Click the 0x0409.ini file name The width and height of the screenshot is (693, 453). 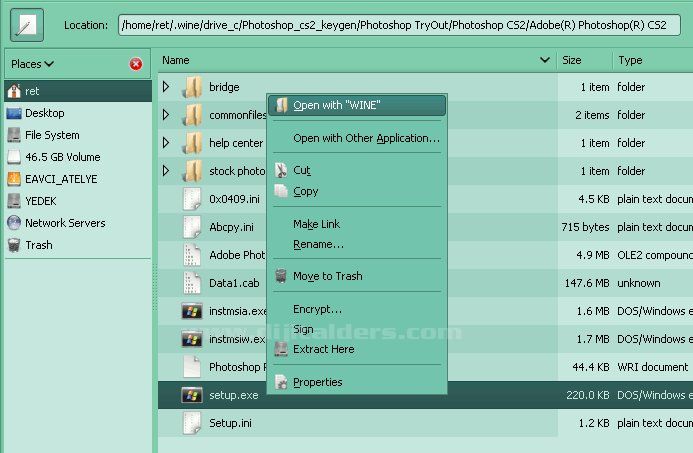[x=234, y=199]
